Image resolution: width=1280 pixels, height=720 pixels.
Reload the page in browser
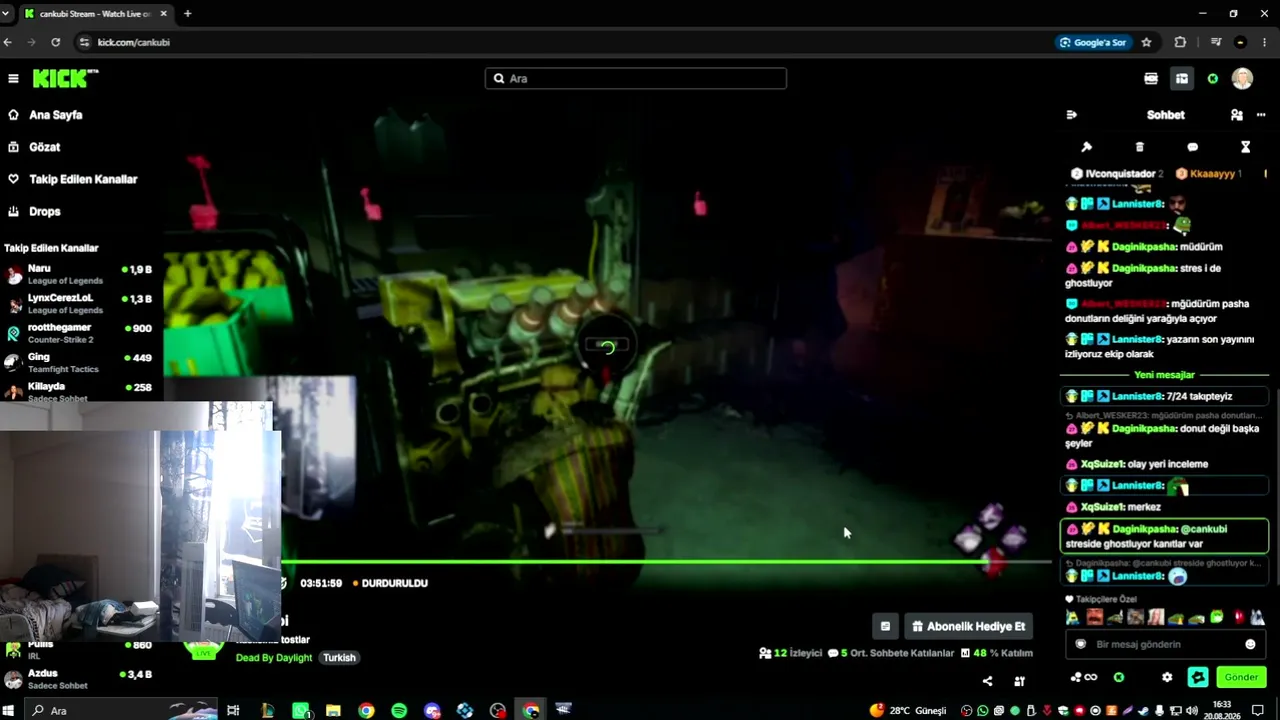click(55, 42)
